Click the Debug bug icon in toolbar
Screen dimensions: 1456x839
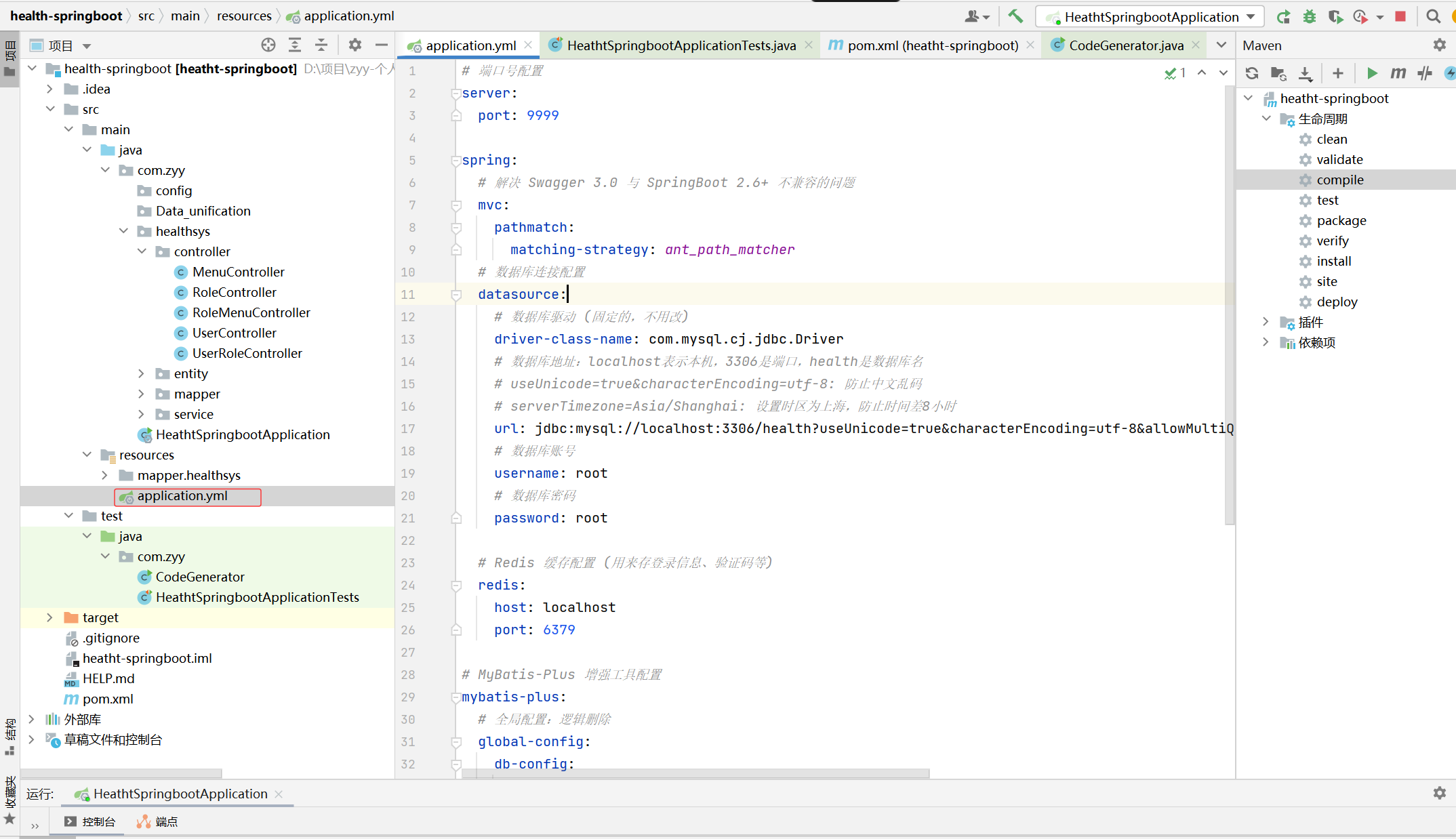tap(1310, 16)
